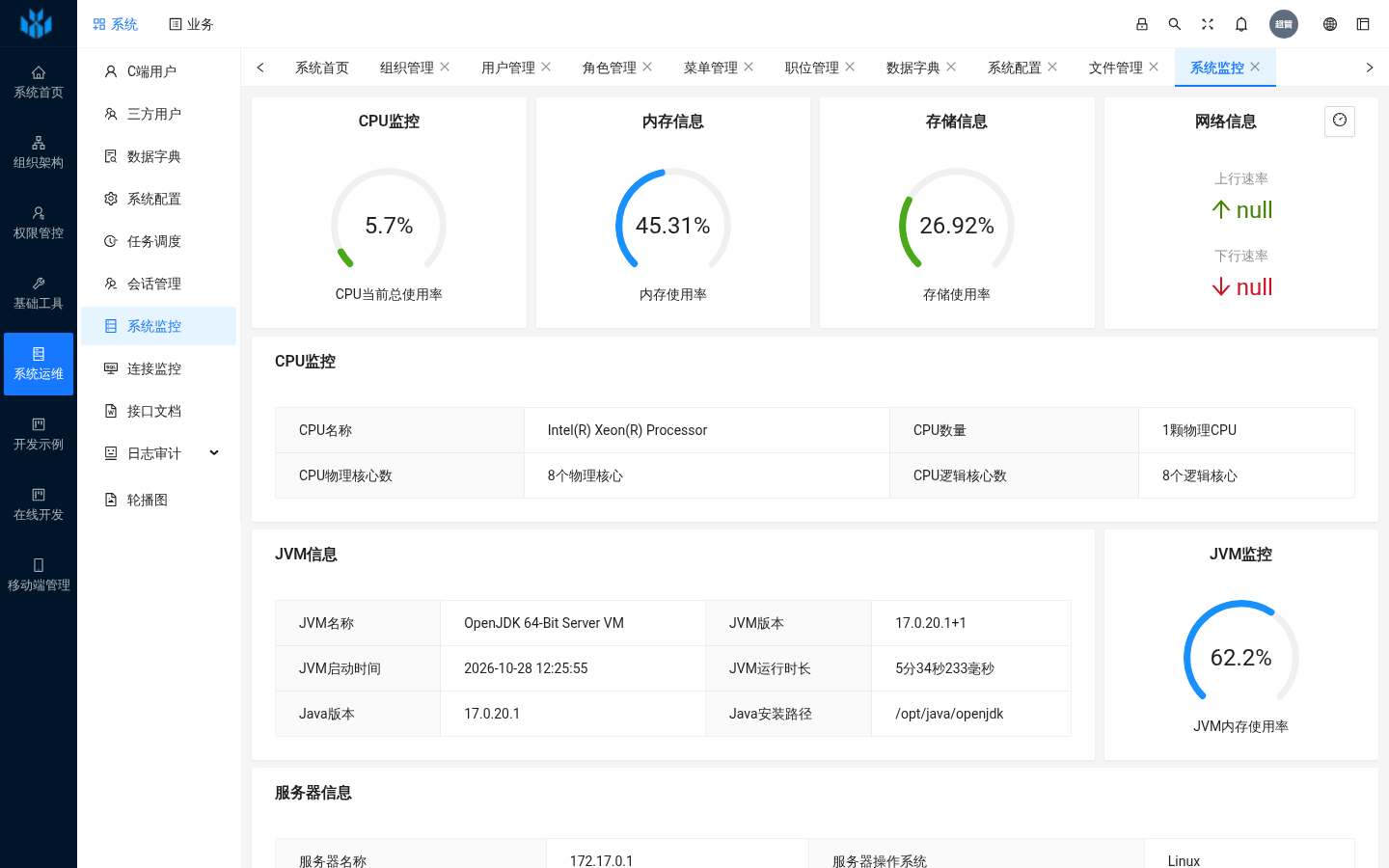
Task: Open the layout settings icon
Action: 1363,24
